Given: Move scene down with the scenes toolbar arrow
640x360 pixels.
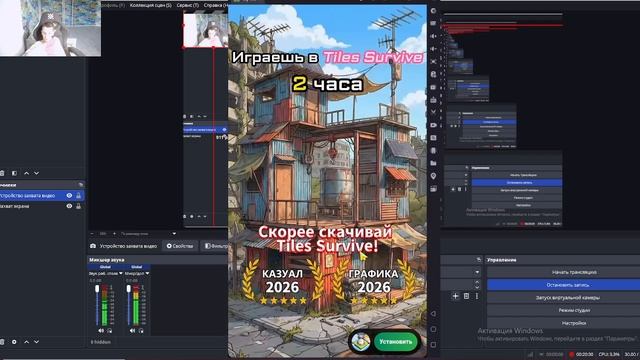Looking at the screenshot, I should pos(36,173).
